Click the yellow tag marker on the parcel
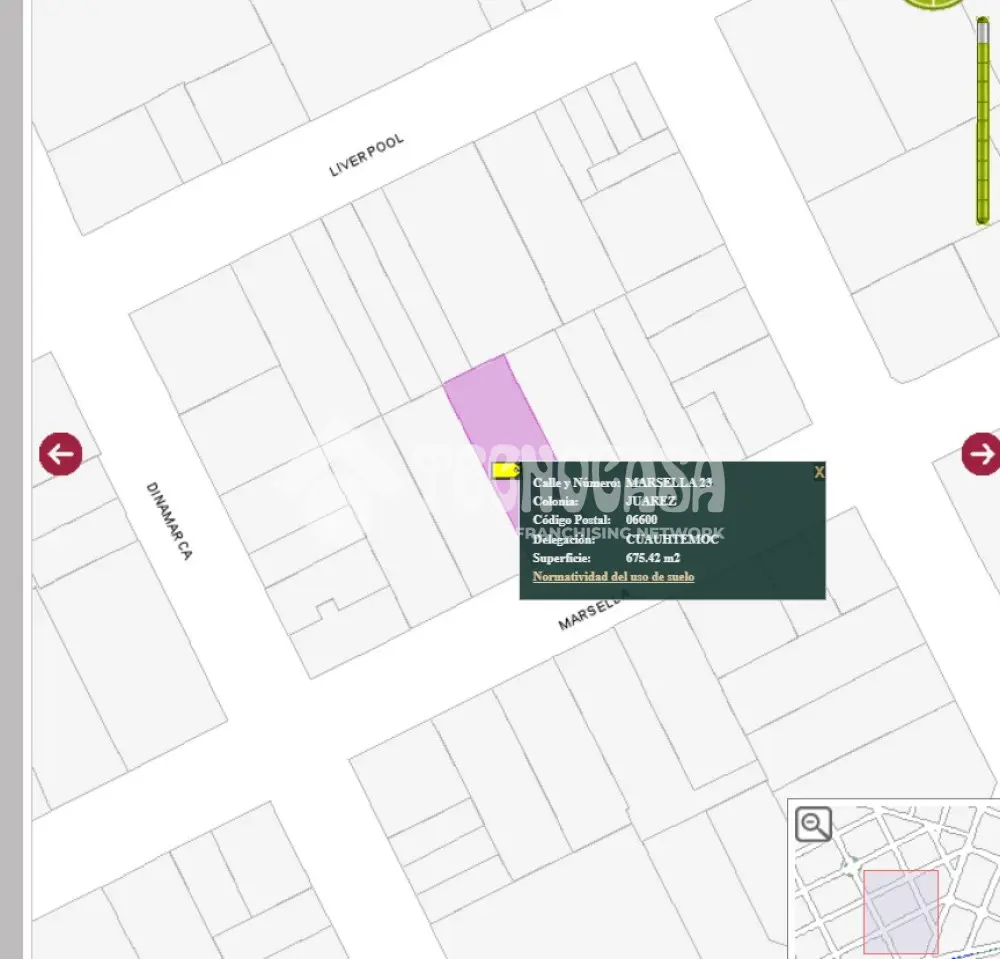Screen dimensions: 1000x959 tap(506, 471)
